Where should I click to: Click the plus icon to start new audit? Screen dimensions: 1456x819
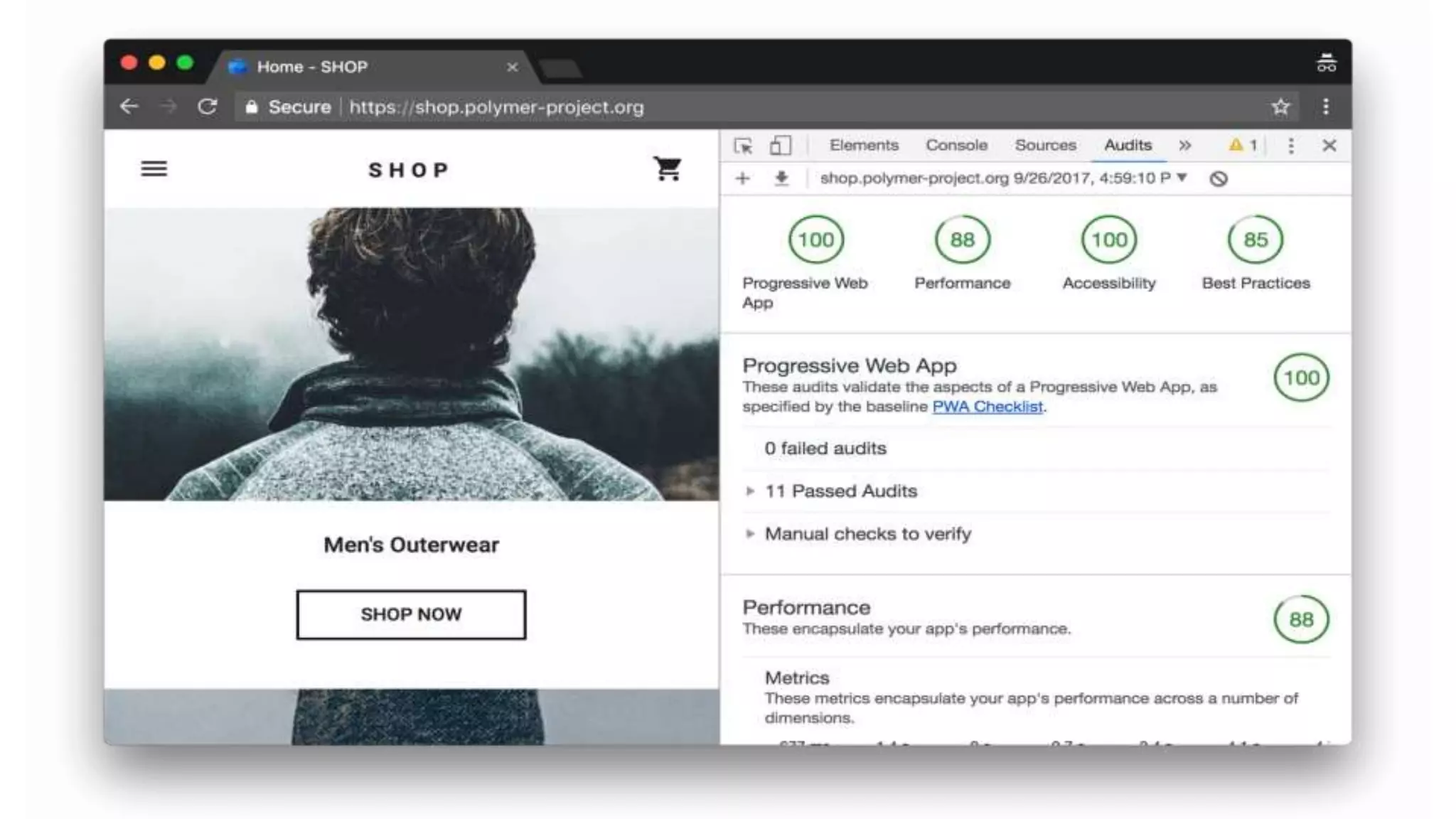pyautogui.click(x=742, y=178)
